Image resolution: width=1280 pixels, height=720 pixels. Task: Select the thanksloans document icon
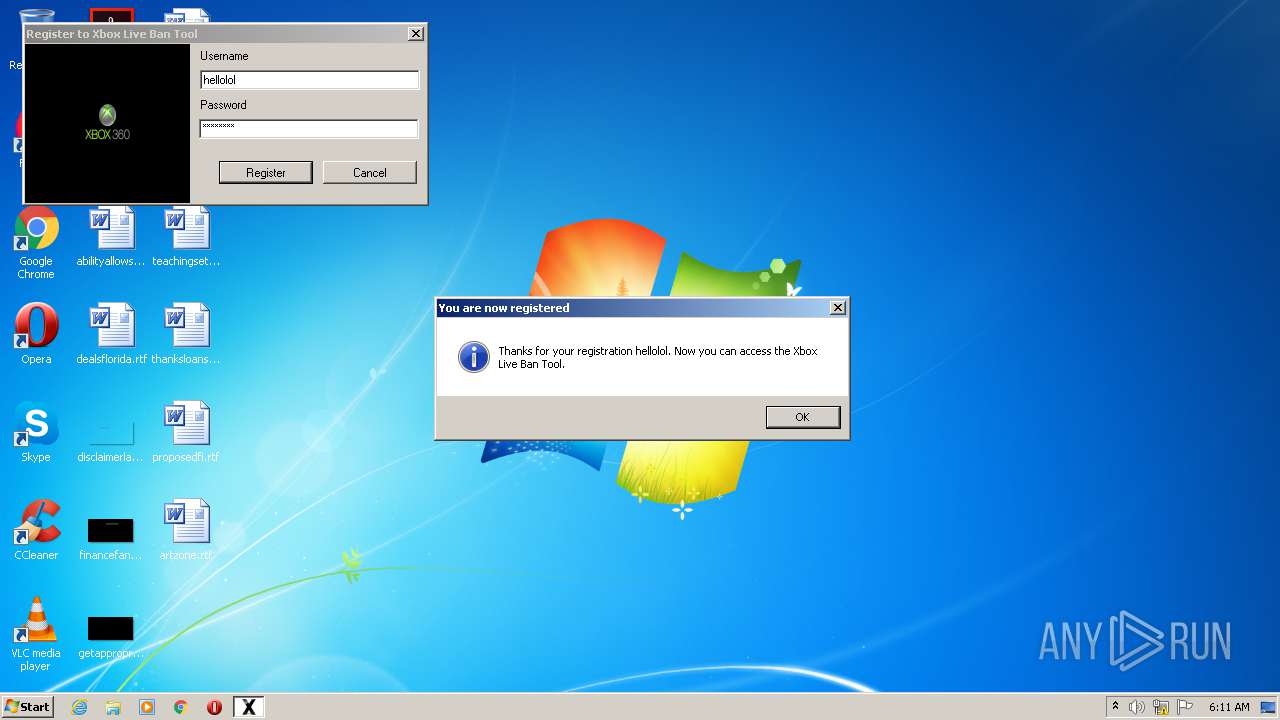click(x=186, y=334)
